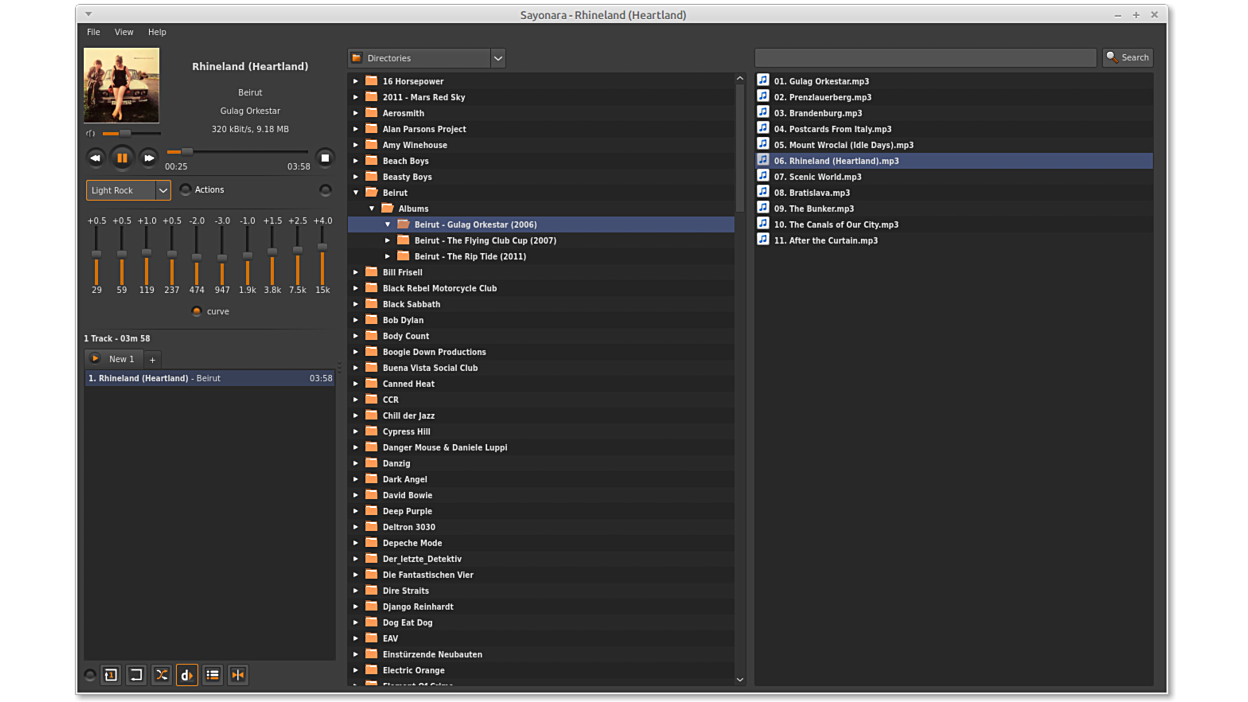Enable repeat-all playlist mode

(136, 675)
